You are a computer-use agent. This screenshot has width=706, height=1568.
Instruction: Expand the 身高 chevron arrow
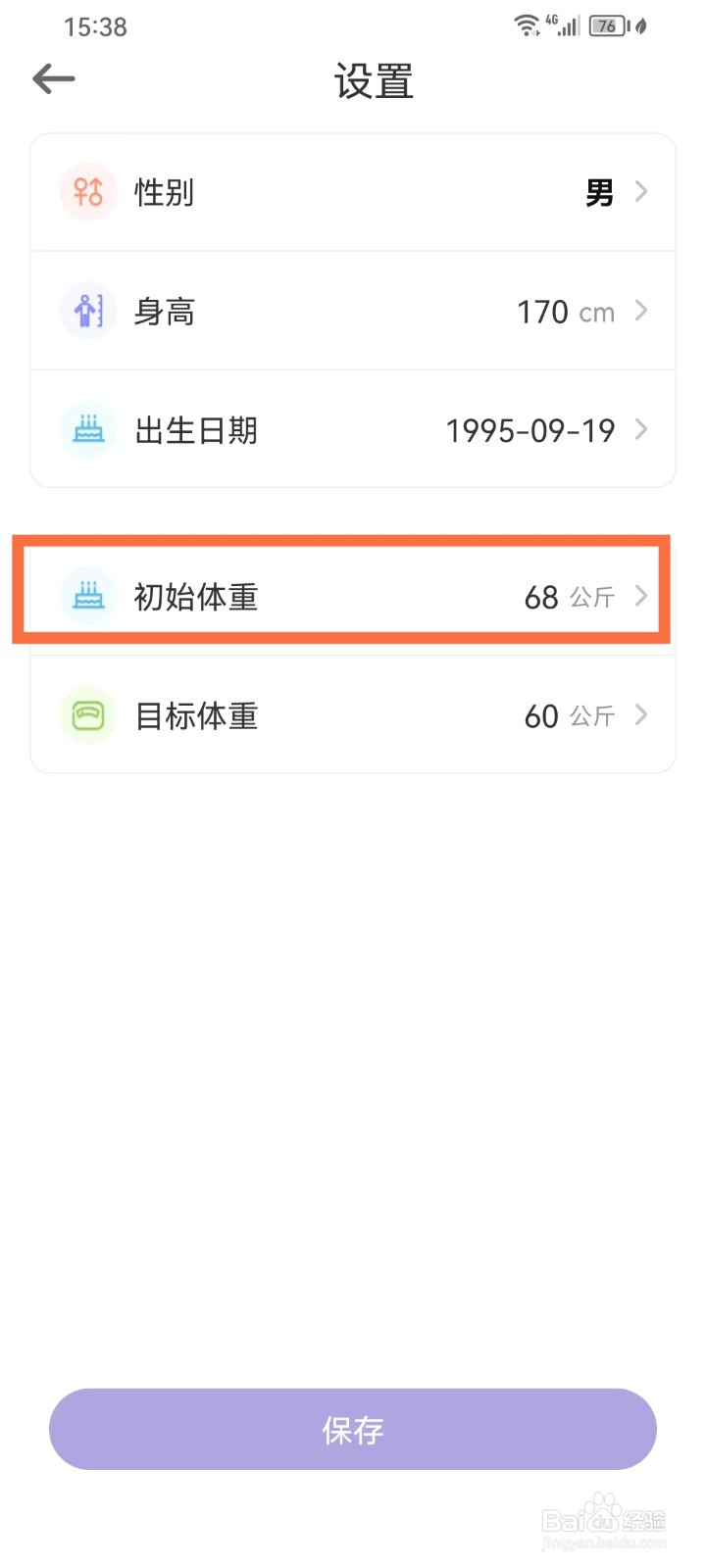(x=641, y=311)
